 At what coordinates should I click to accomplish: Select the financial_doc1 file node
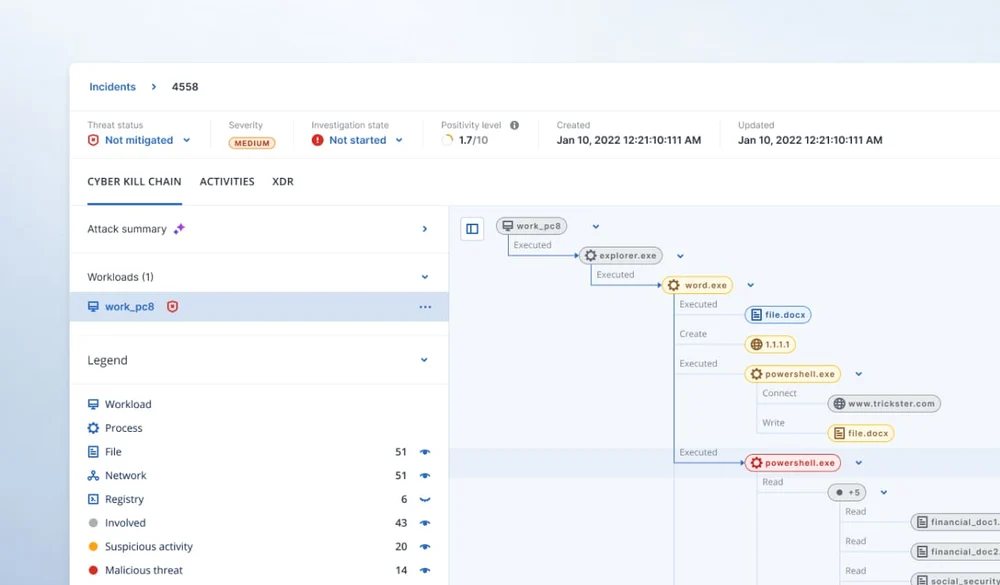(x=955, y=522)
